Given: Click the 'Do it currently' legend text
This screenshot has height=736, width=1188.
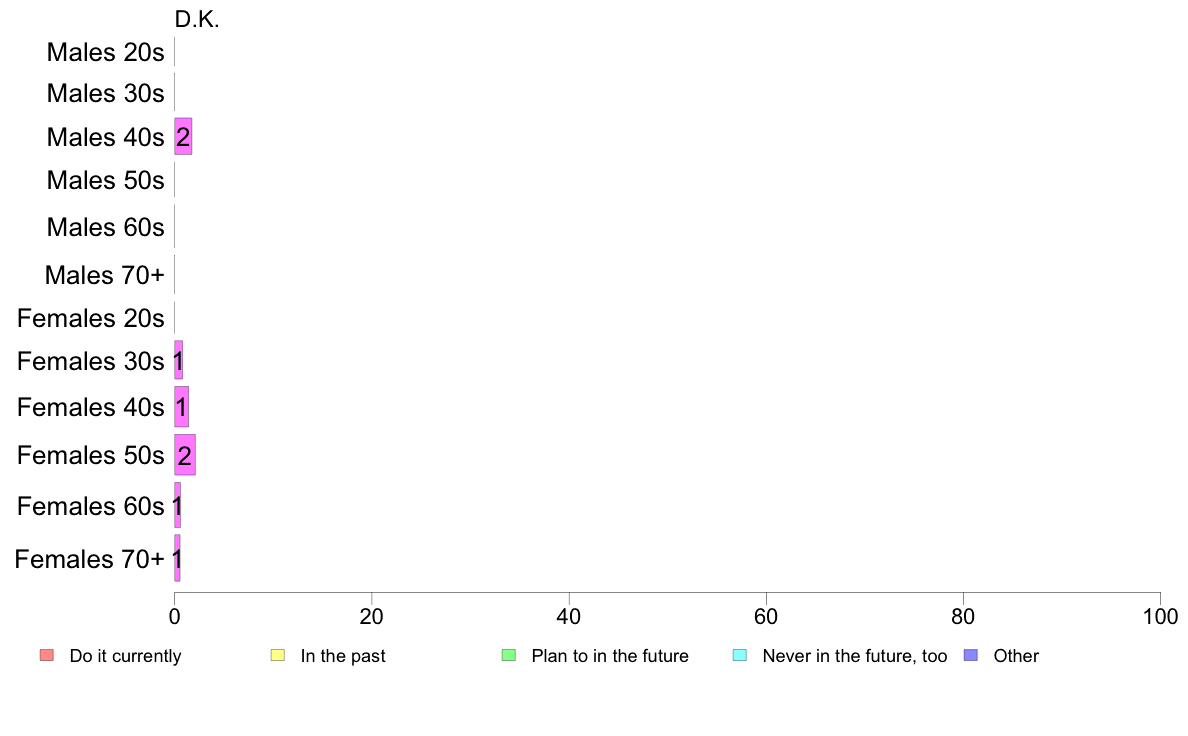Looking at the screenshot, I should pyautogui.click(x=126, y=656).
